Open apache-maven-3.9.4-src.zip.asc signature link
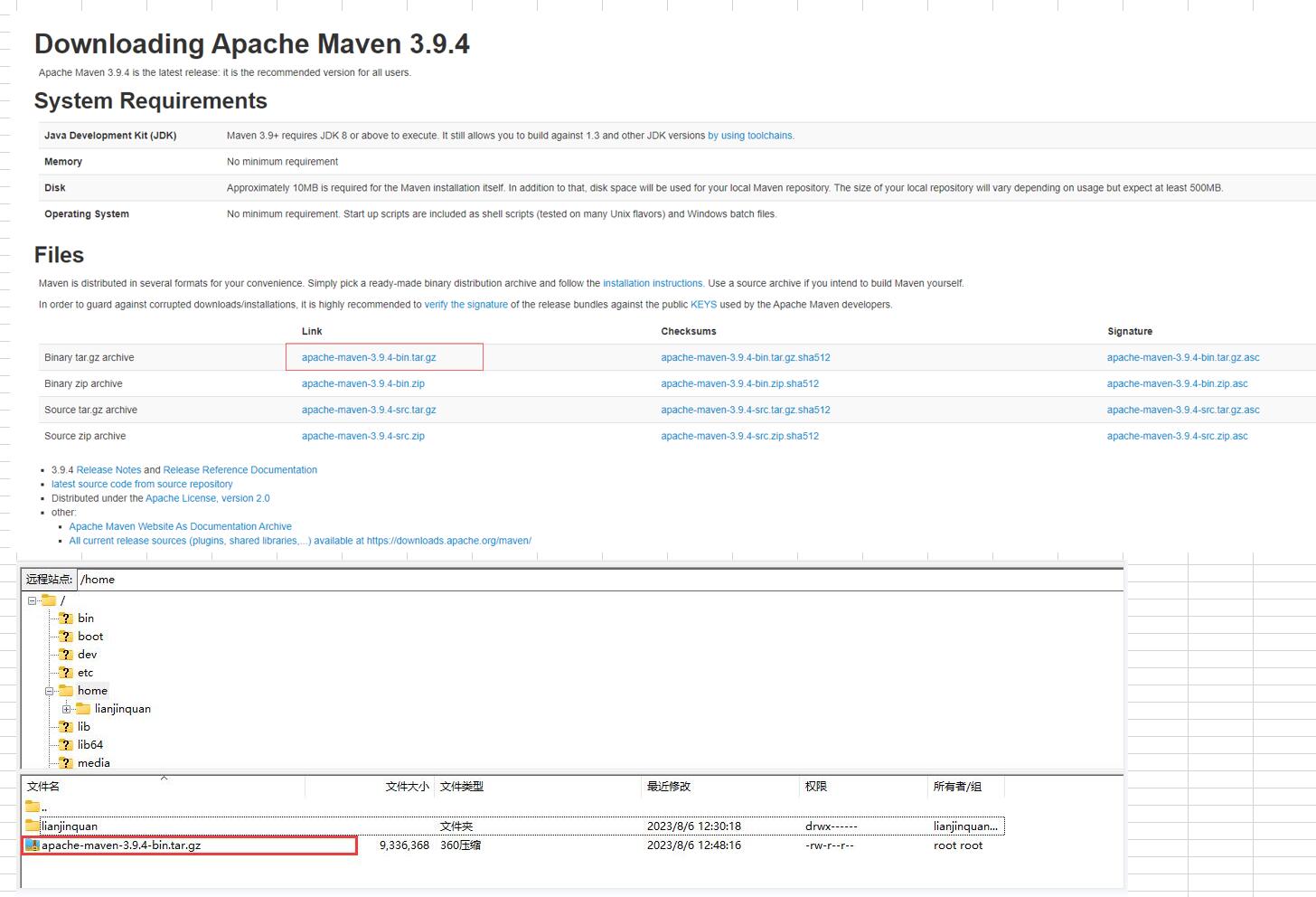 [1177, 436]
